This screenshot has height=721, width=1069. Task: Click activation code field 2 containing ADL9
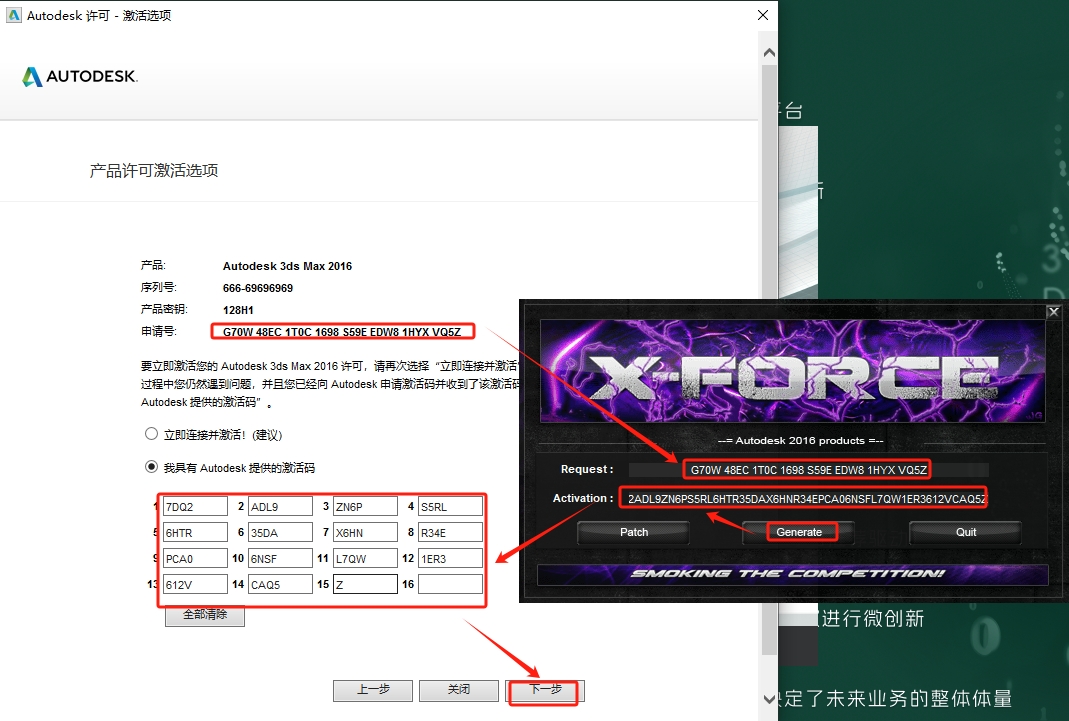click(x=280, y=506)
